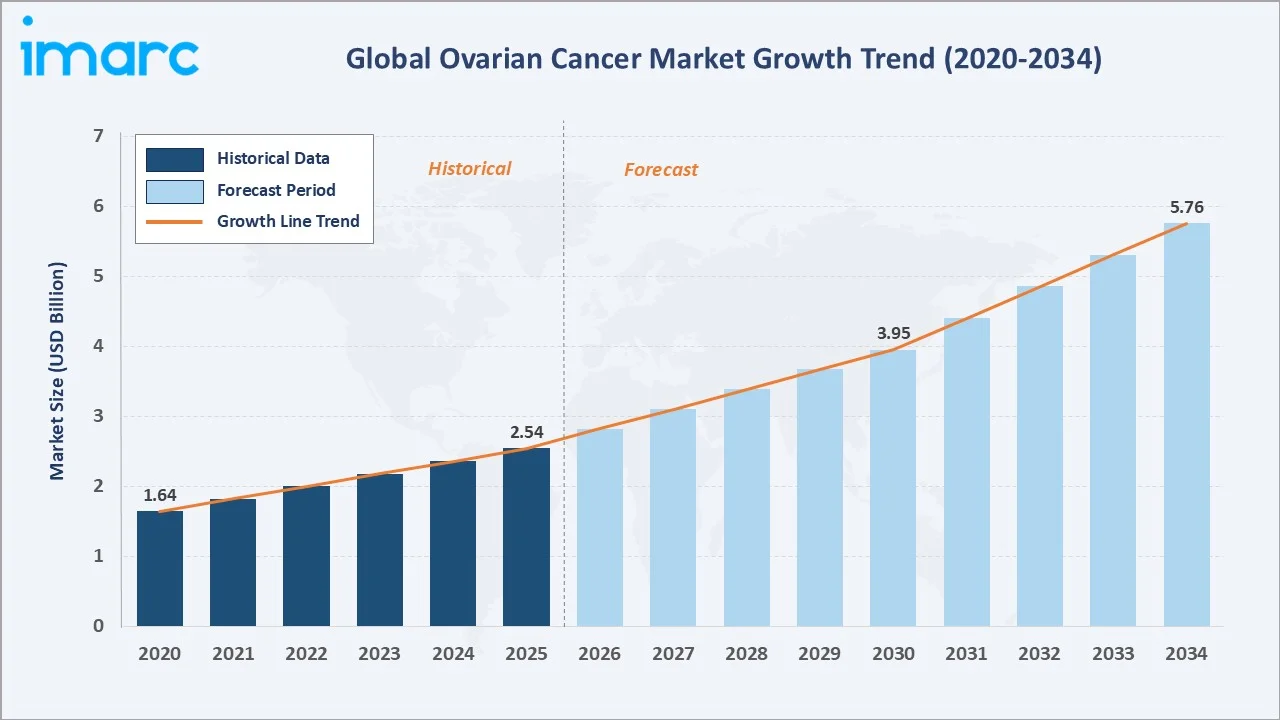Click the data label '2.54'
The height and width of the screenshot is (720, 1280).
[x=526, y=431]
